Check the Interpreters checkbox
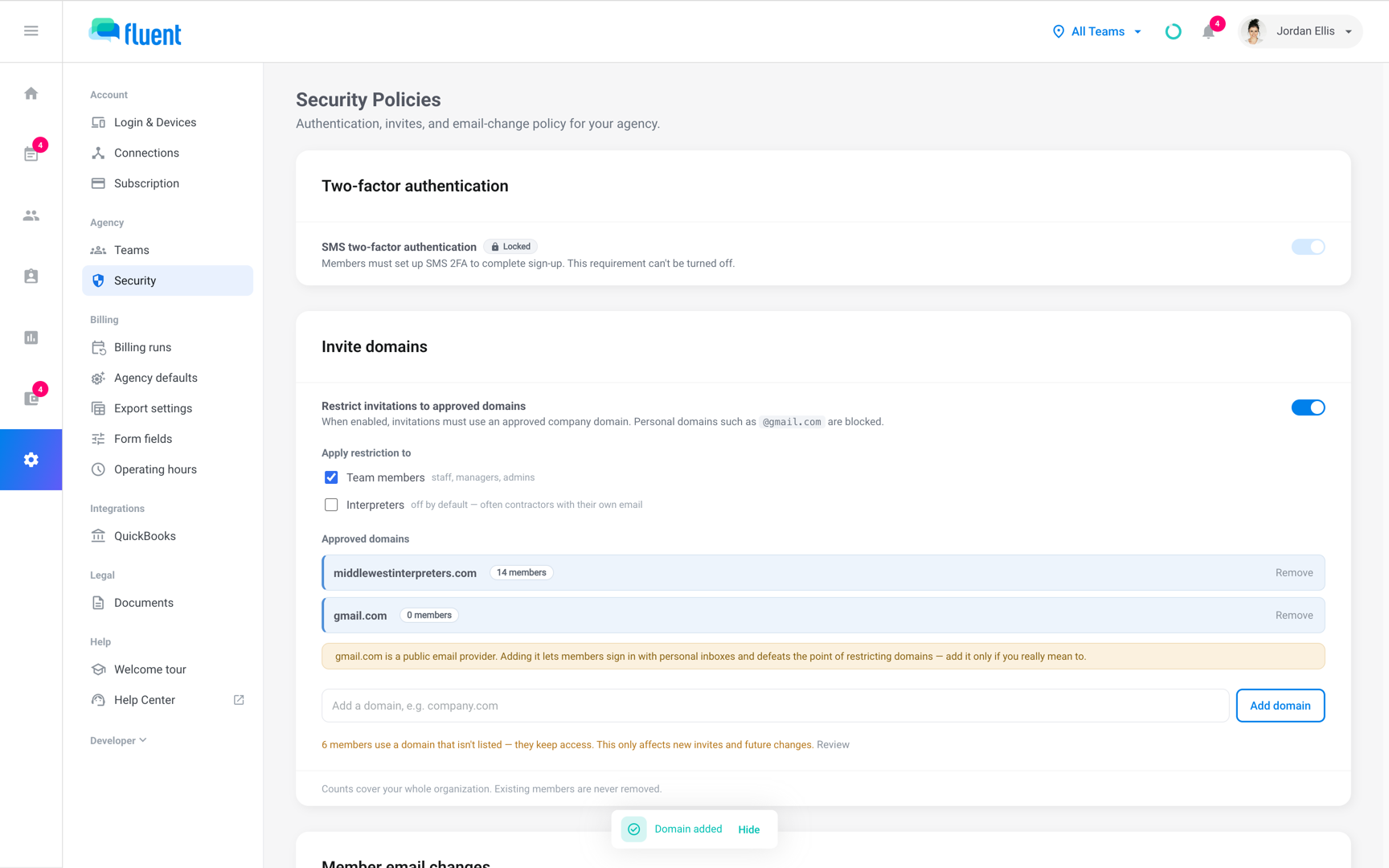 [331, 505]
